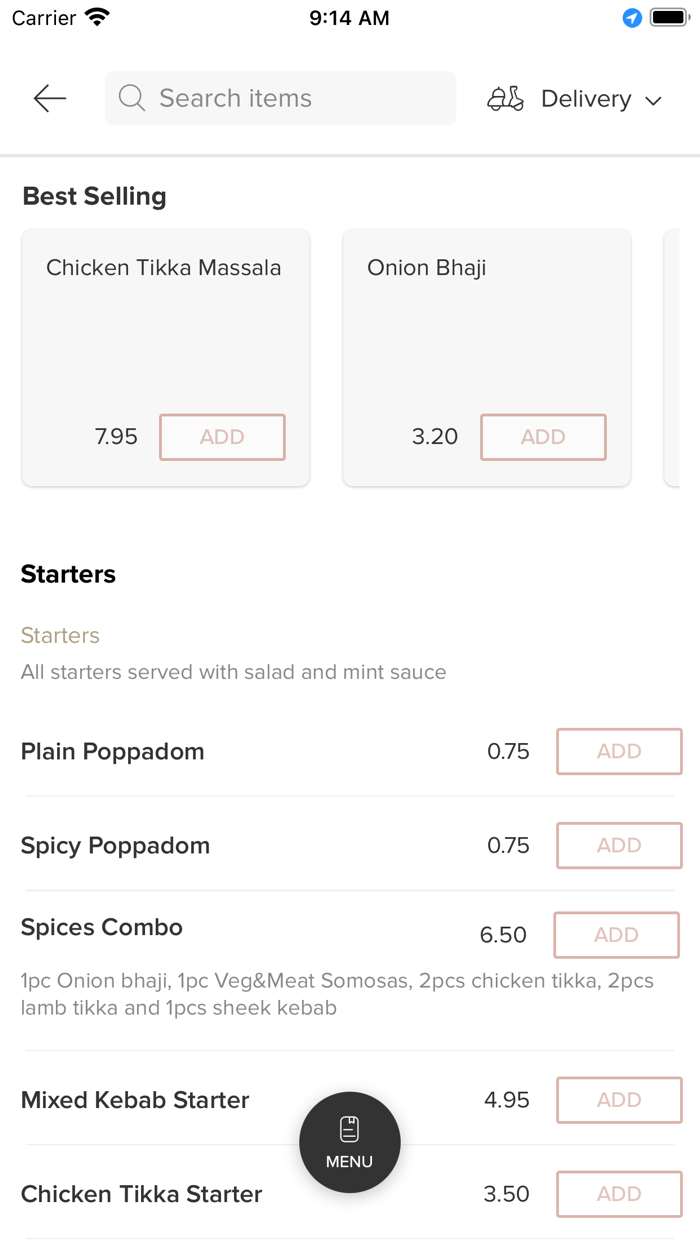700x1244 pixels.
Task: Expand the chevron next to Delivery
Action: click(654, 100)
